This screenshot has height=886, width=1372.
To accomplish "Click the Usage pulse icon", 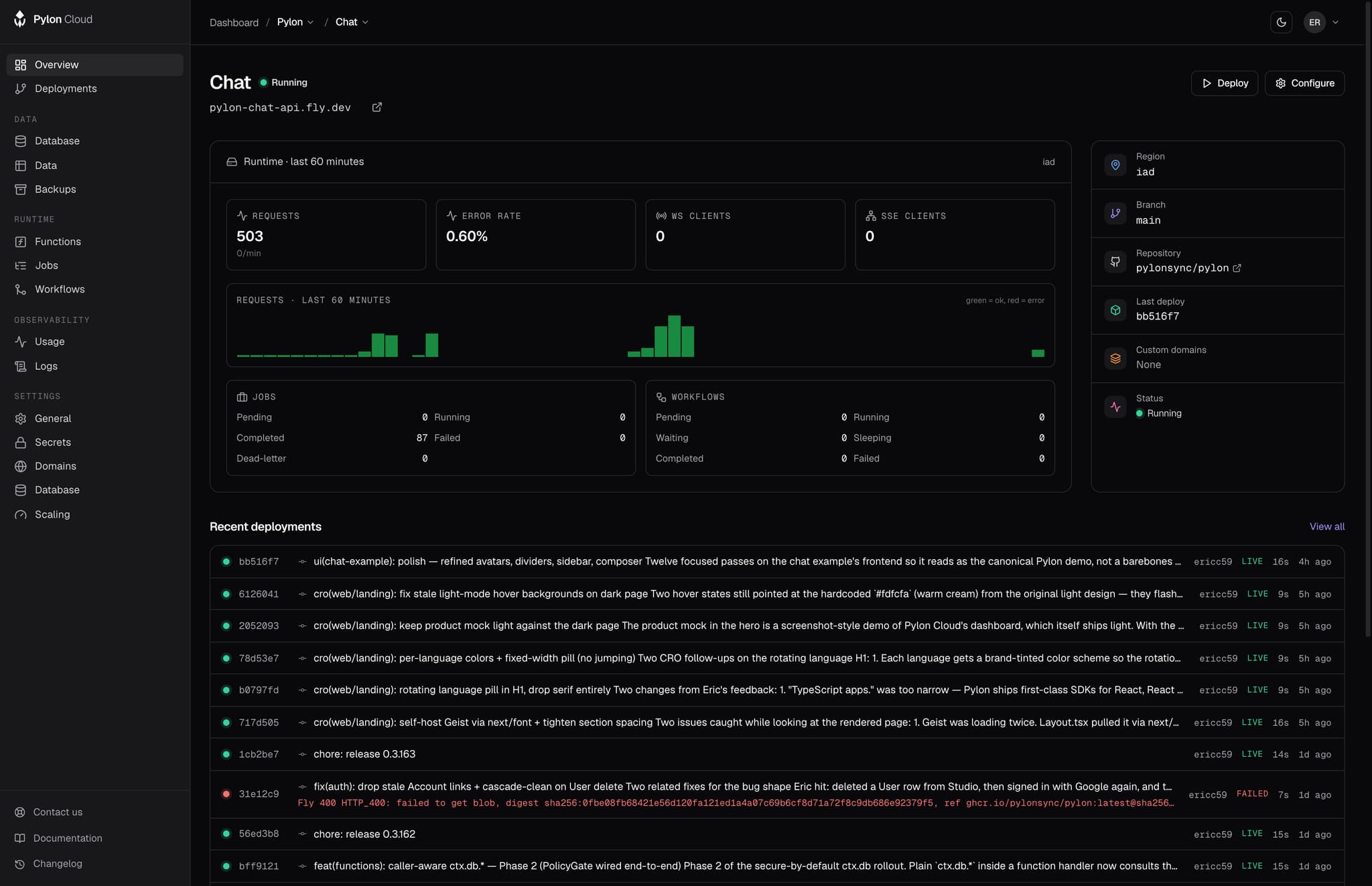I will pos(21,342).
